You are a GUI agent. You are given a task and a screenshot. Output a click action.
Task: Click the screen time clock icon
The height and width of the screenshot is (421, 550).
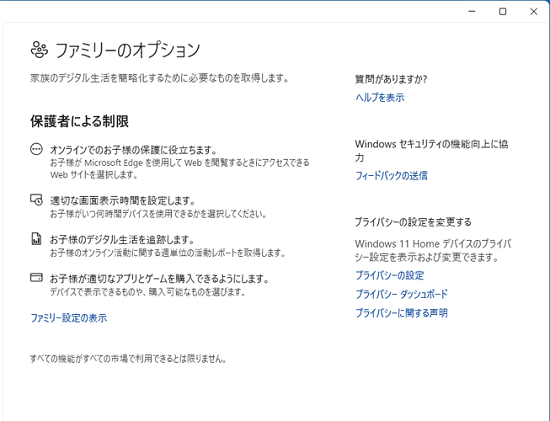point(36,200)
